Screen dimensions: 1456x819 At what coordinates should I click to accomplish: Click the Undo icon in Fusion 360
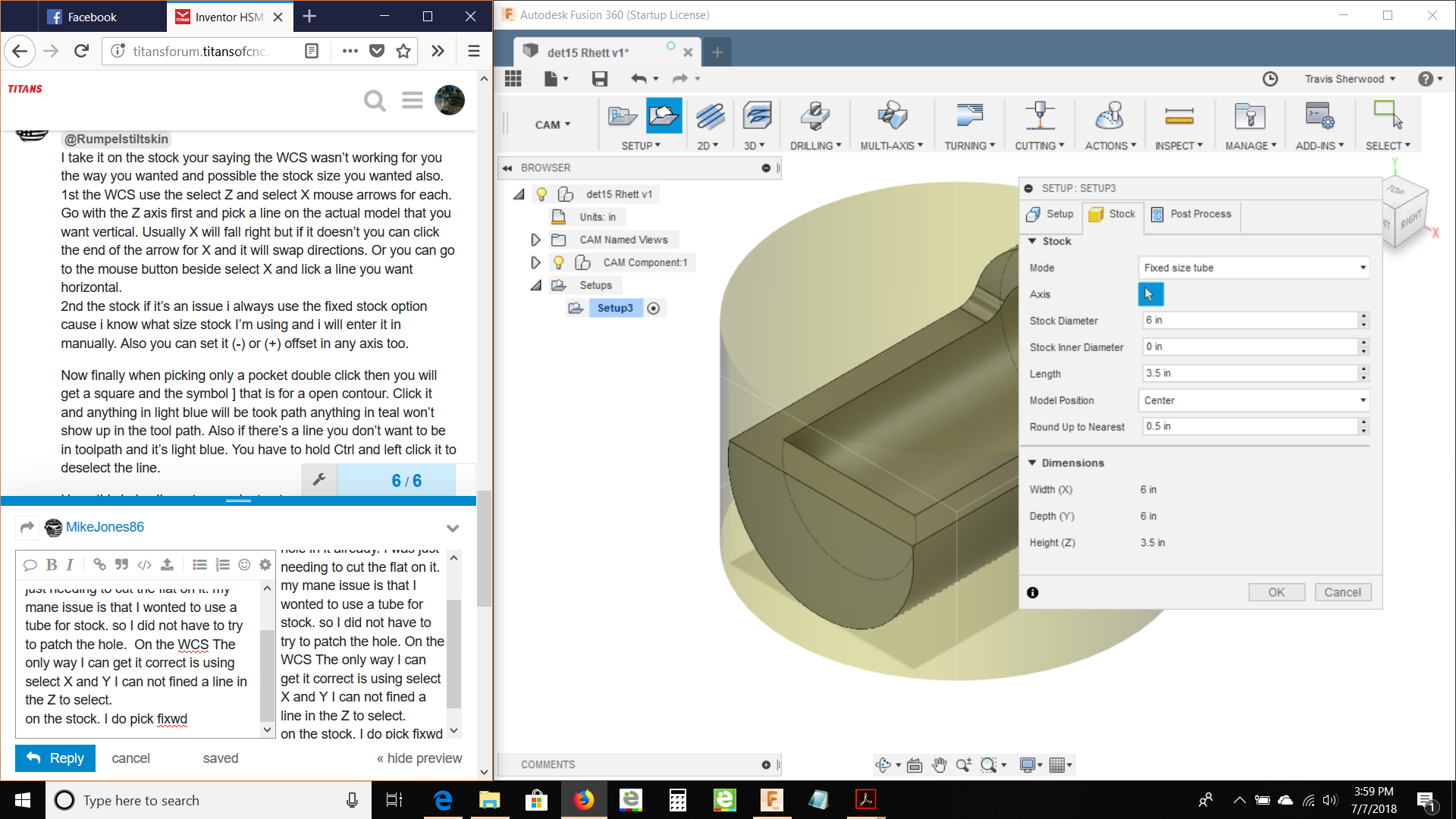639,78
